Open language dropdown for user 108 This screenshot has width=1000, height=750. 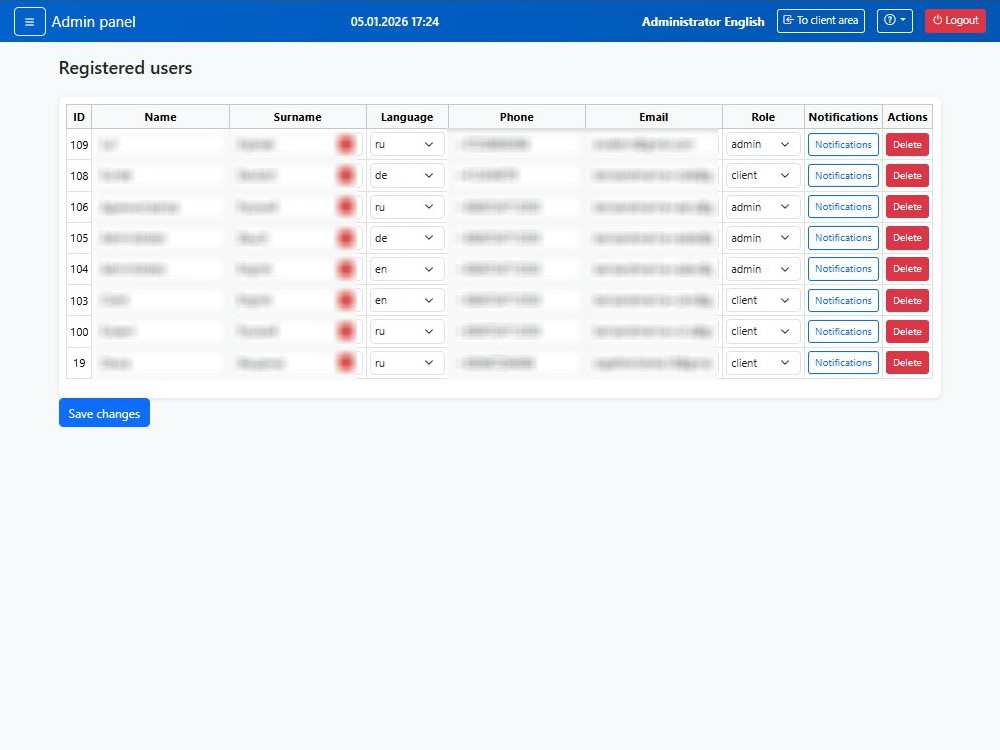(x=407, y=175)
